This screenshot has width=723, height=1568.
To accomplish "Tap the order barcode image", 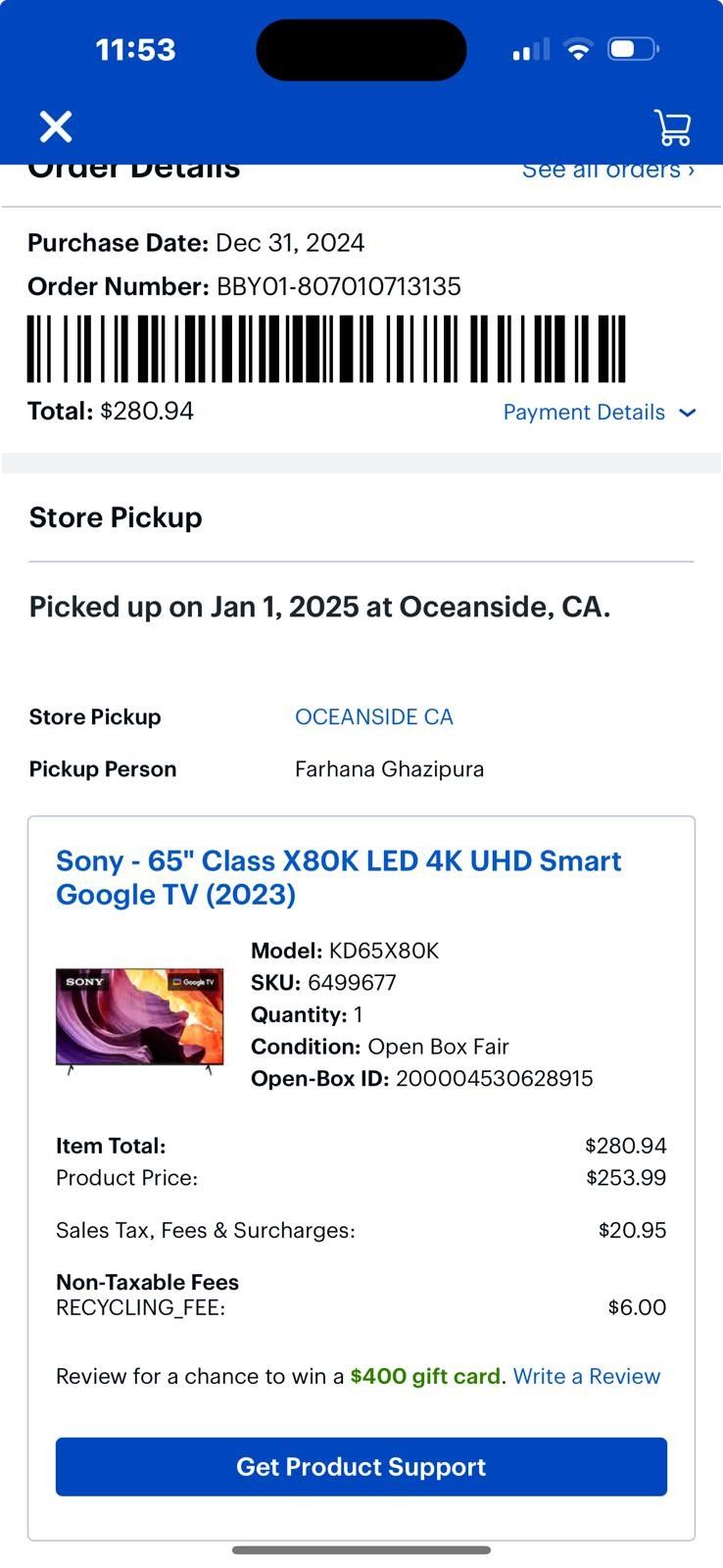I will [x=326, y=349].
